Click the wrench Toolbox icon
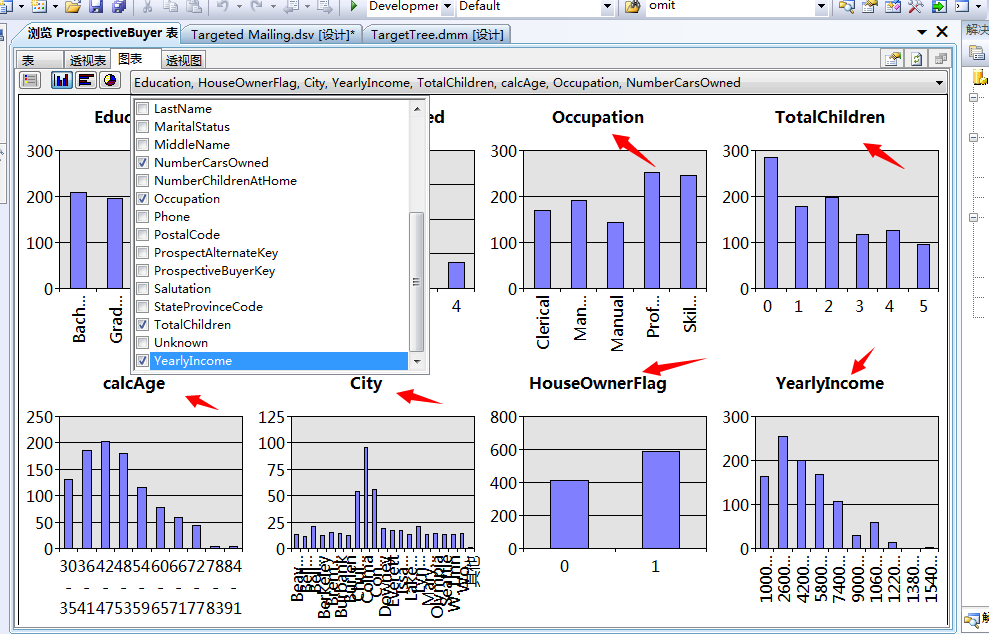The height and width of the screenshot is (634, 989). 916,6
